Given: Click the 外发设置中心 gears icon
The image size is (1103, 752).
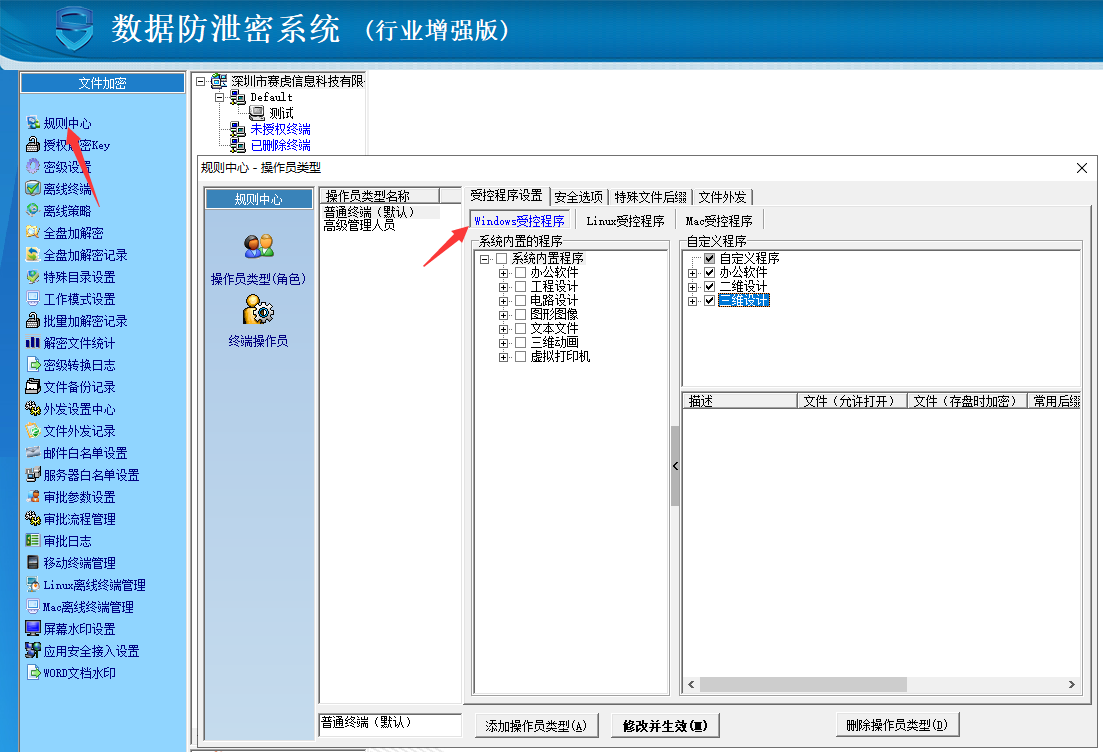Looking at the screenshot, I should [32, 409].
